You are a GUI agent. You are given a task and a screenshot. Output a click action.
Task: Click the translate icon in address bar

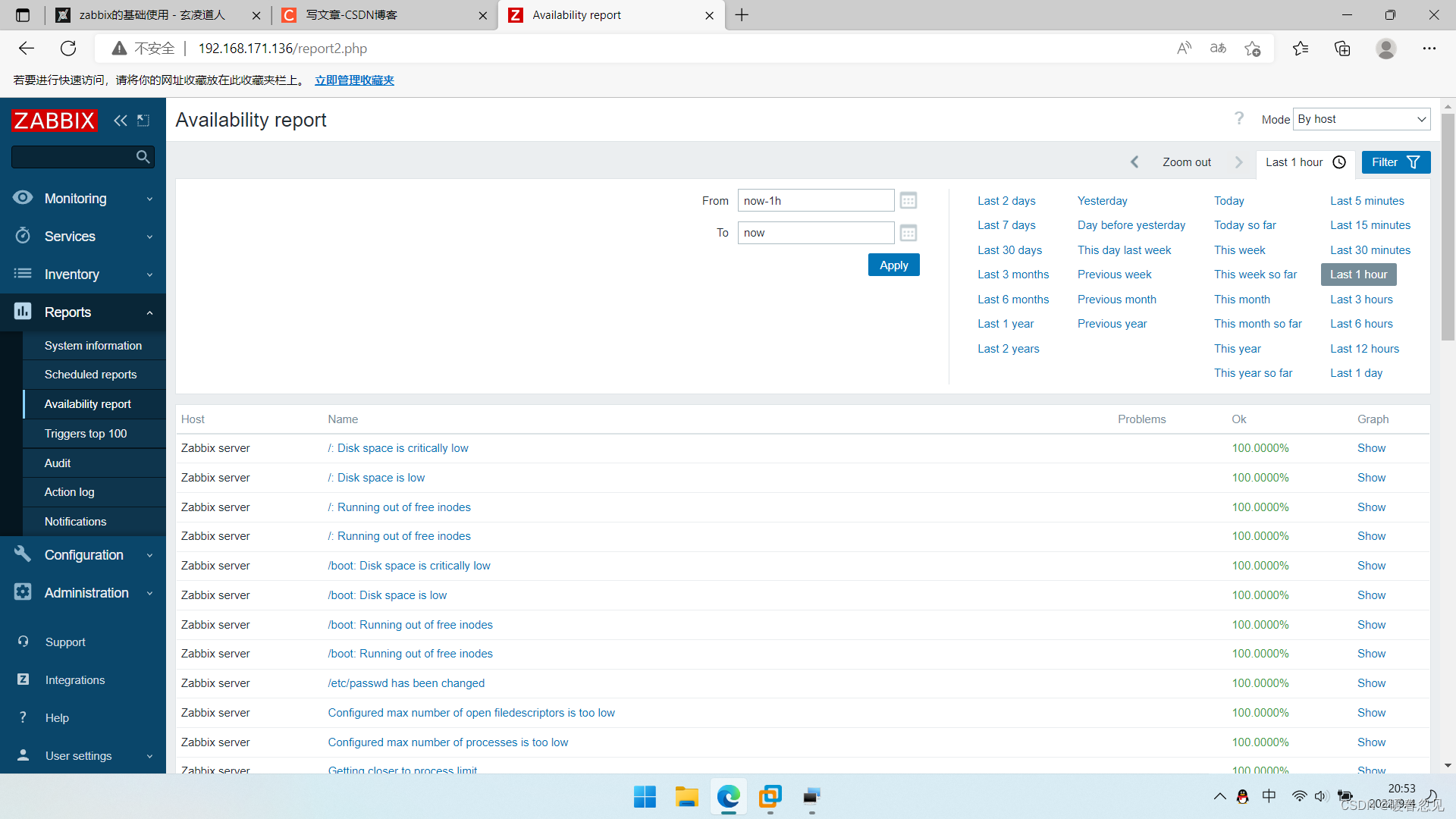[1219, 49]
